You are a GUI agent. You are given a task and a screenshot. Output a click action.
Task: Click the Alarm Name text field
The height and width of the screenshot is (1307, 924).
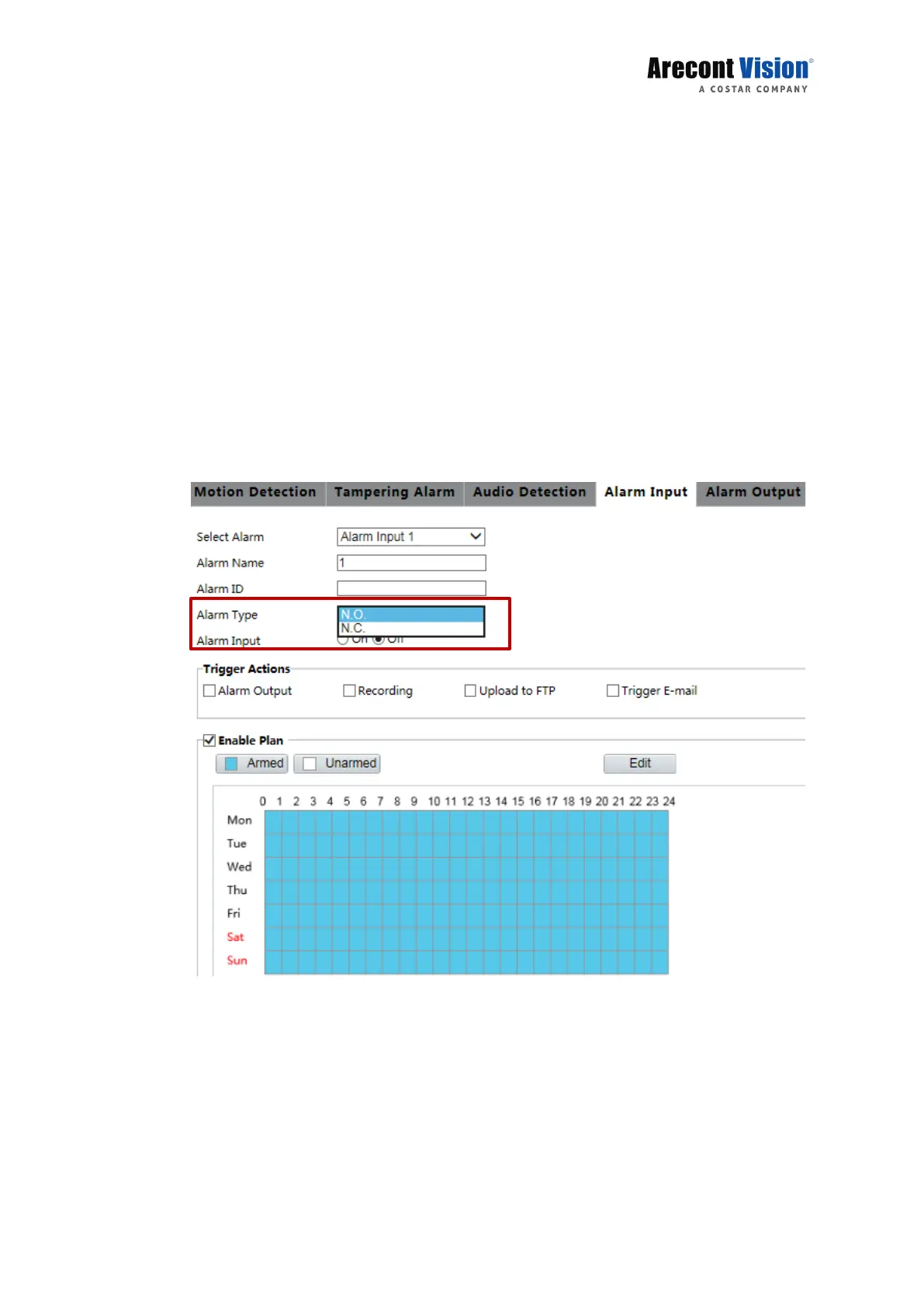point(411,563)
